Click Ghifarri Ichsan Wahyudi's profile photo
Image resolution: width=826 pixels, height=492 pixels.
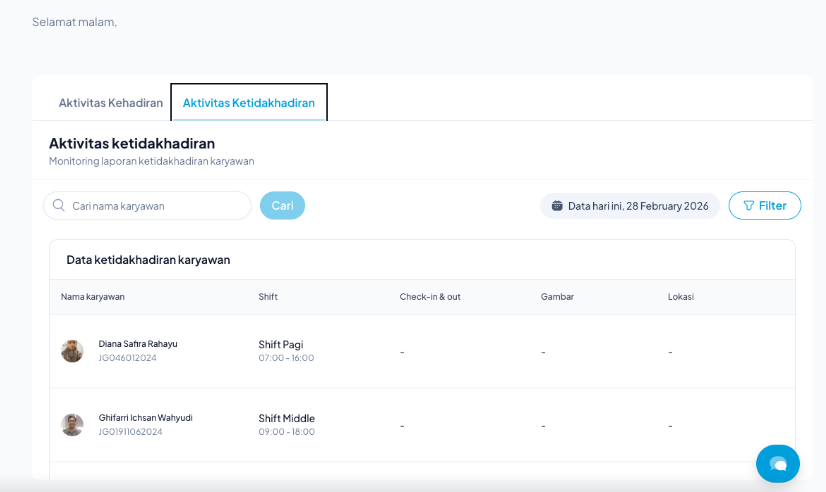(x=72, y=425)
